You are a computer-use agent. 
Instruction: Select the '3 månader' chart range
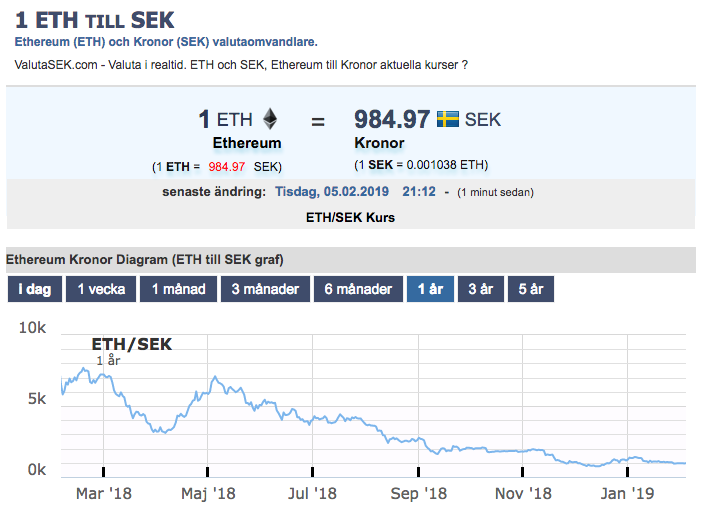265,289
